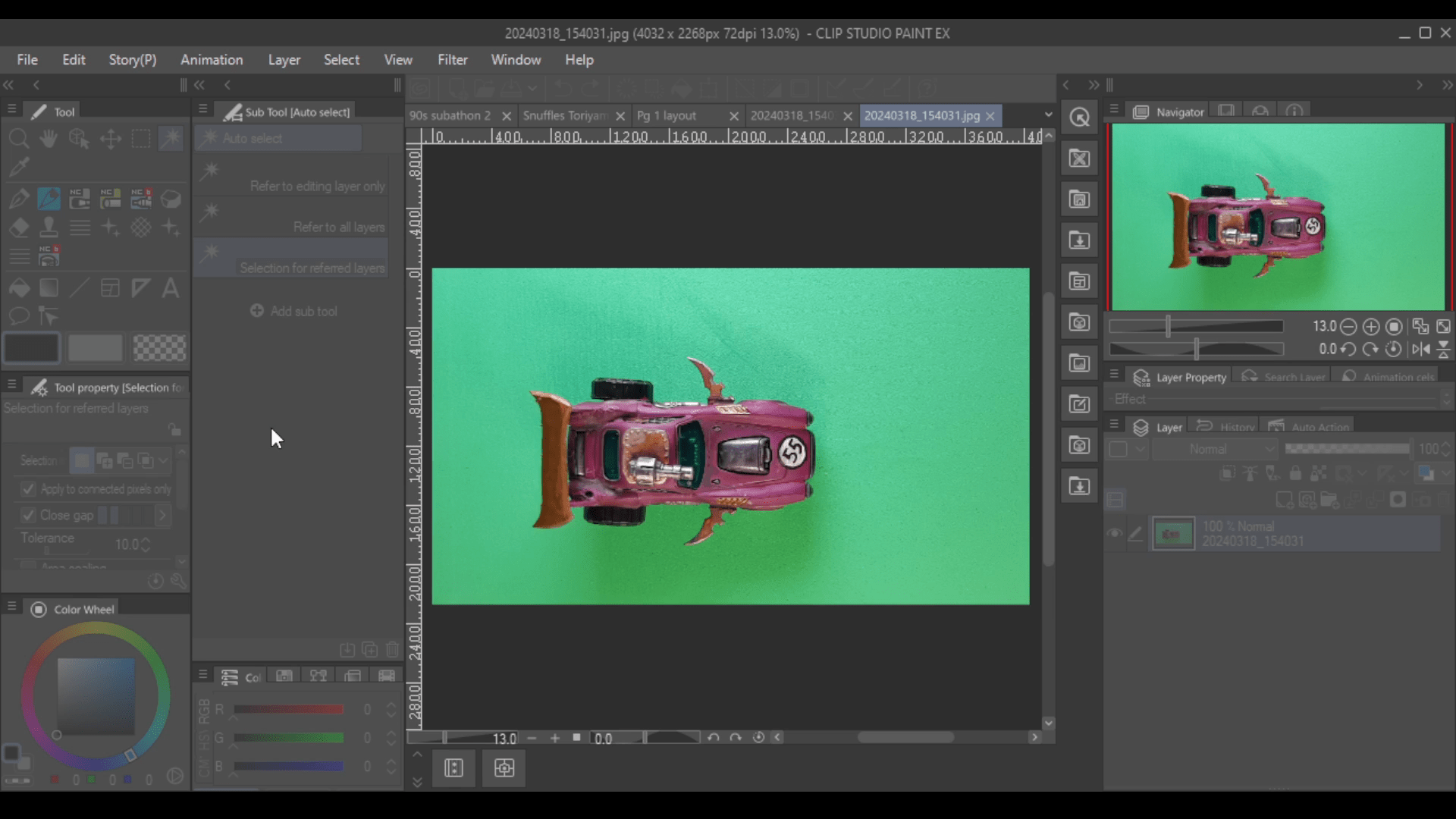This screenshot has width=1456, height=819.
Task: Toggle the Close gap checkbox
Action: 28,515
